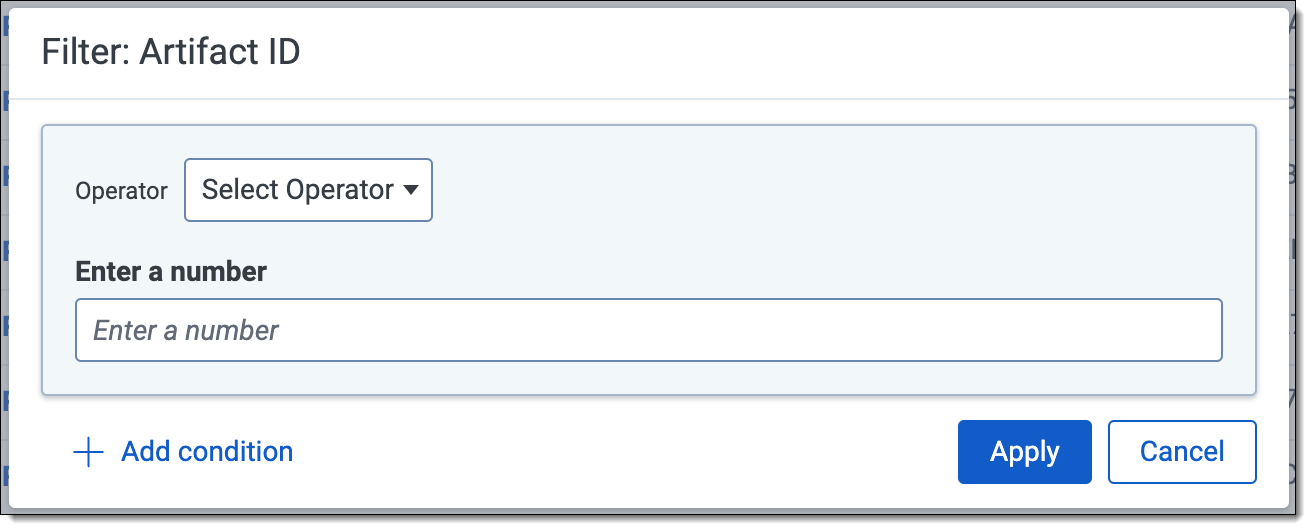The width and height of the screenshot is (1305, 529).
Task: Expand operator choices using the down triangle
Action: coord(410,190)
